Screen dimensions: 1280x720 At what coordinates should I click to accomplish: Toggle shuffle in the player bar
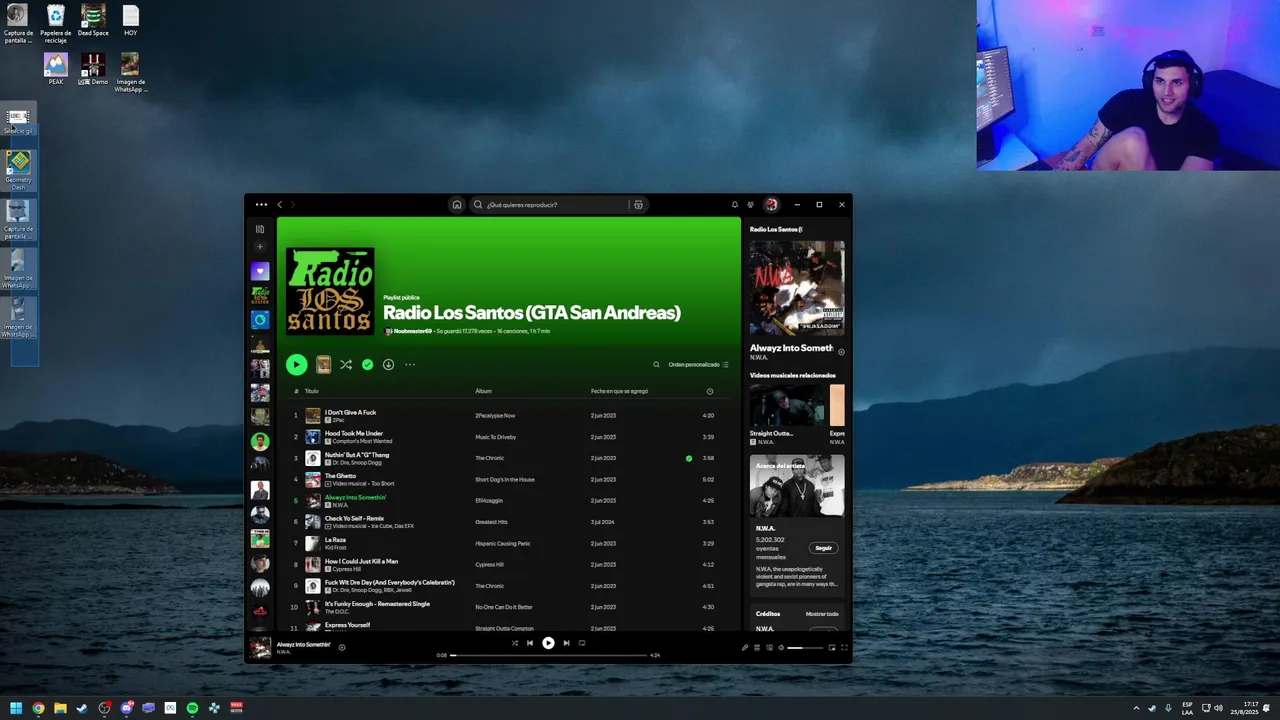click(515, 643)
